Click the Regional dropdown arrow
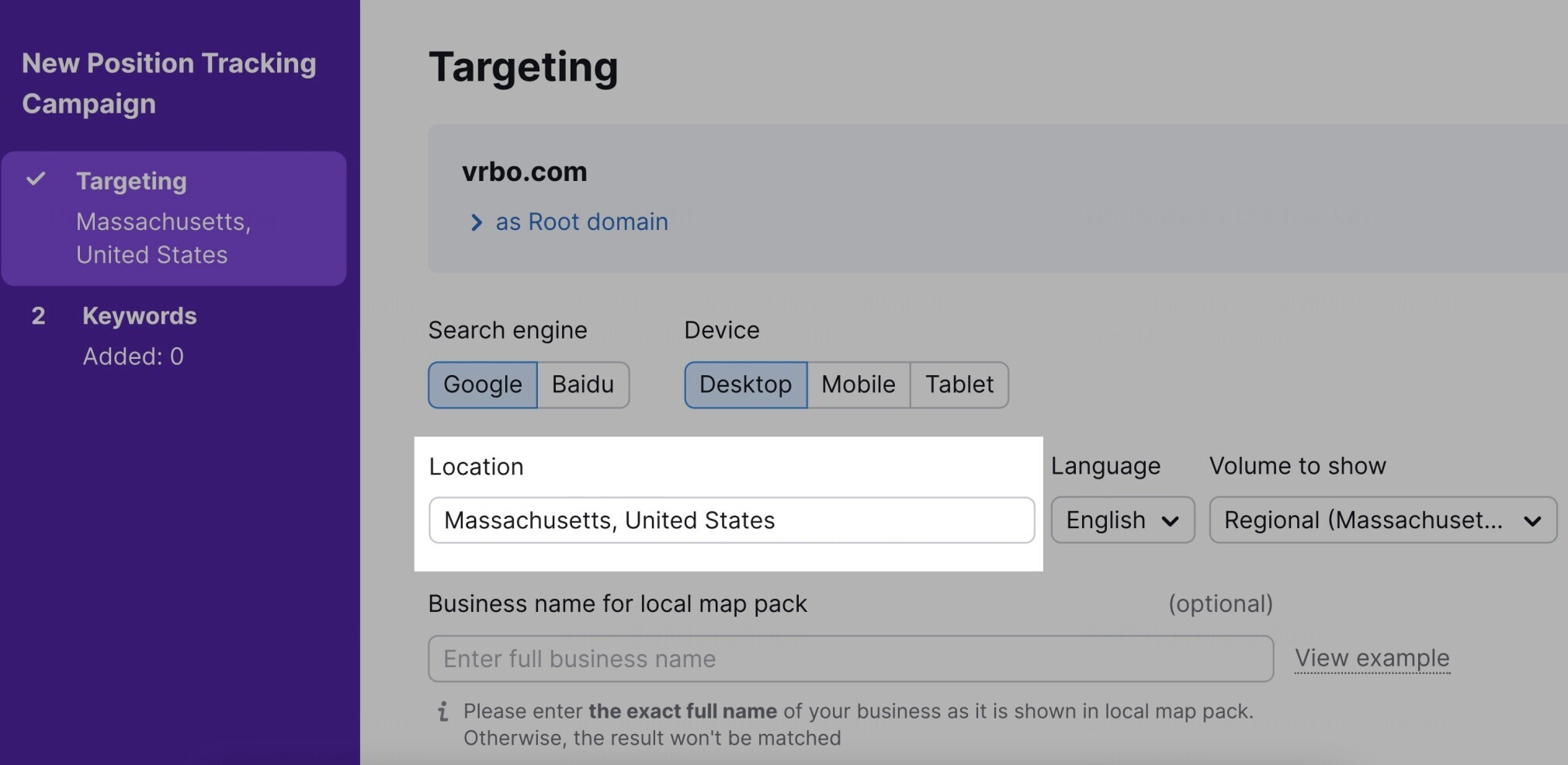 [x=1532, y=521]
